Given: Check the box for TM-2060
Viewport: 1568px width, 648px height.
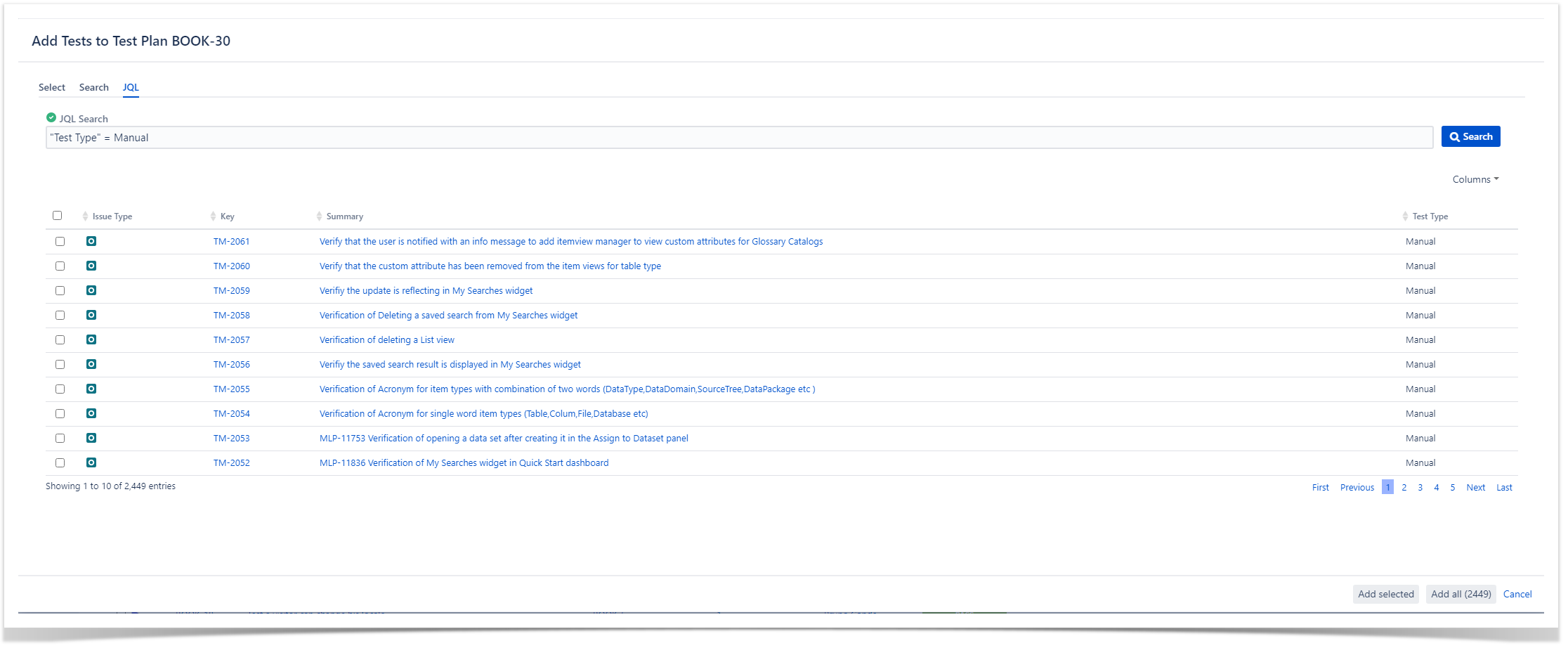Looking at the screenshot, I should [x=60, y=266].
